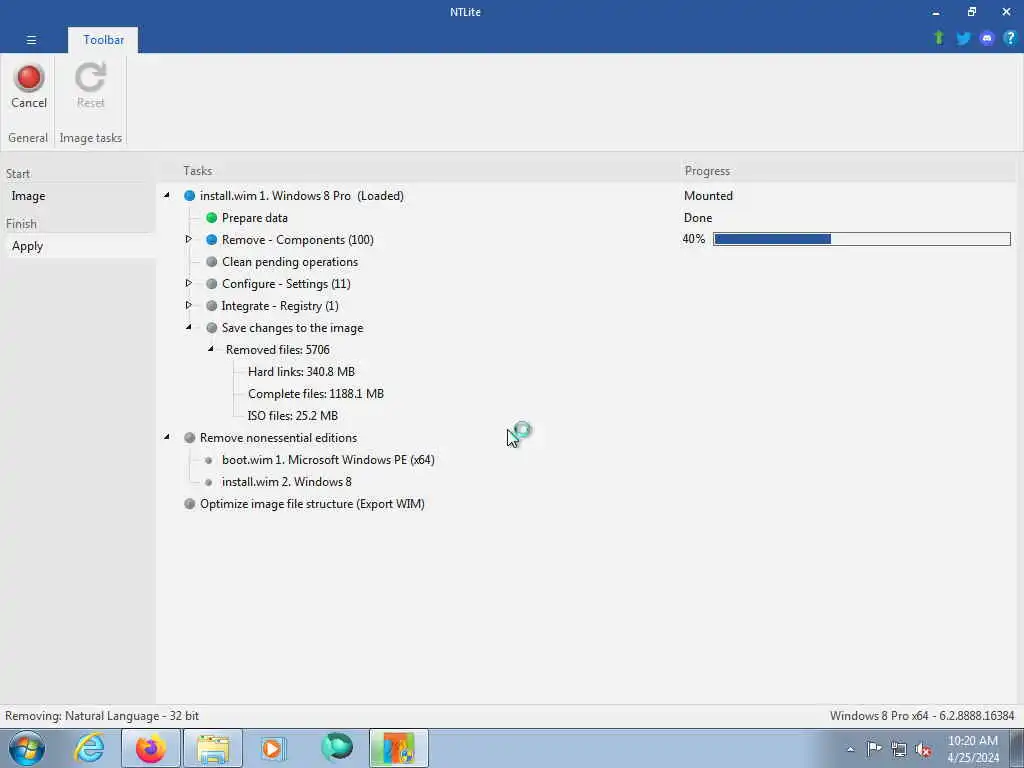1024x768 pixels.
Task: Select Hard links: 340.8 MB row
Action: point(301,372)
